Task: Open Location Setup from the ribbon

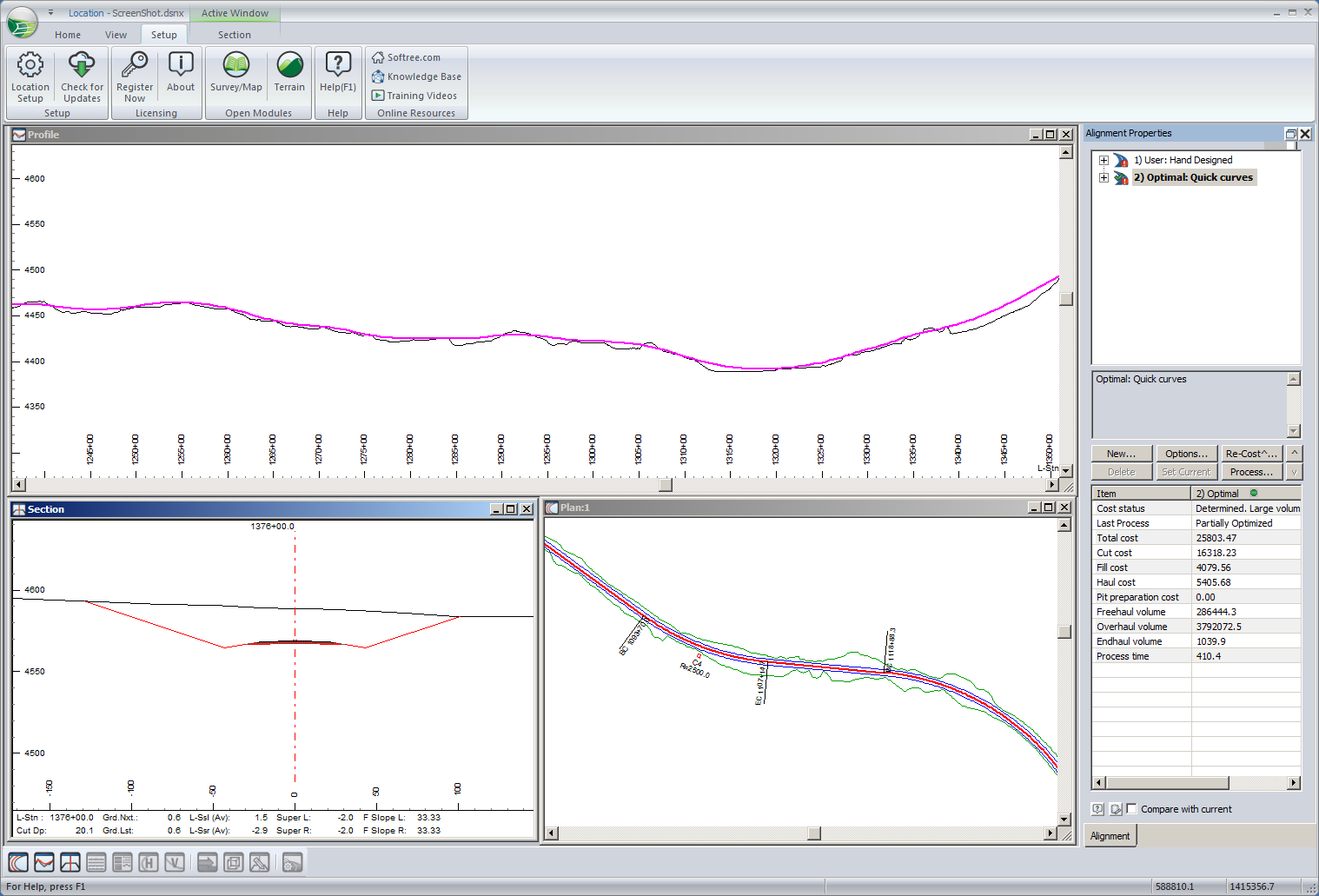Action: 30,76
